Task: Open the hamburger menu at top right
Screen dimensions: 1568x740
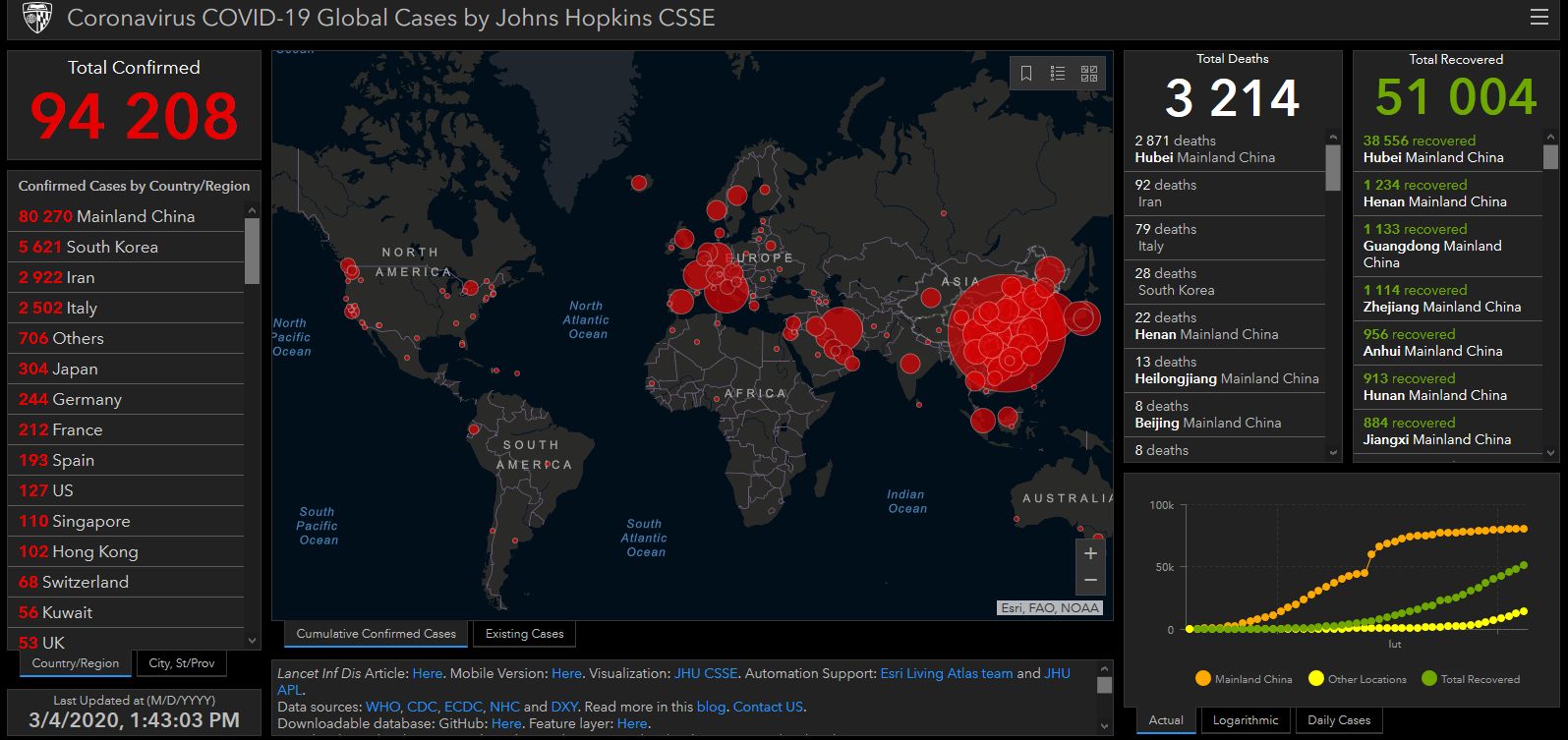Action: click(x=1539, y=18)
